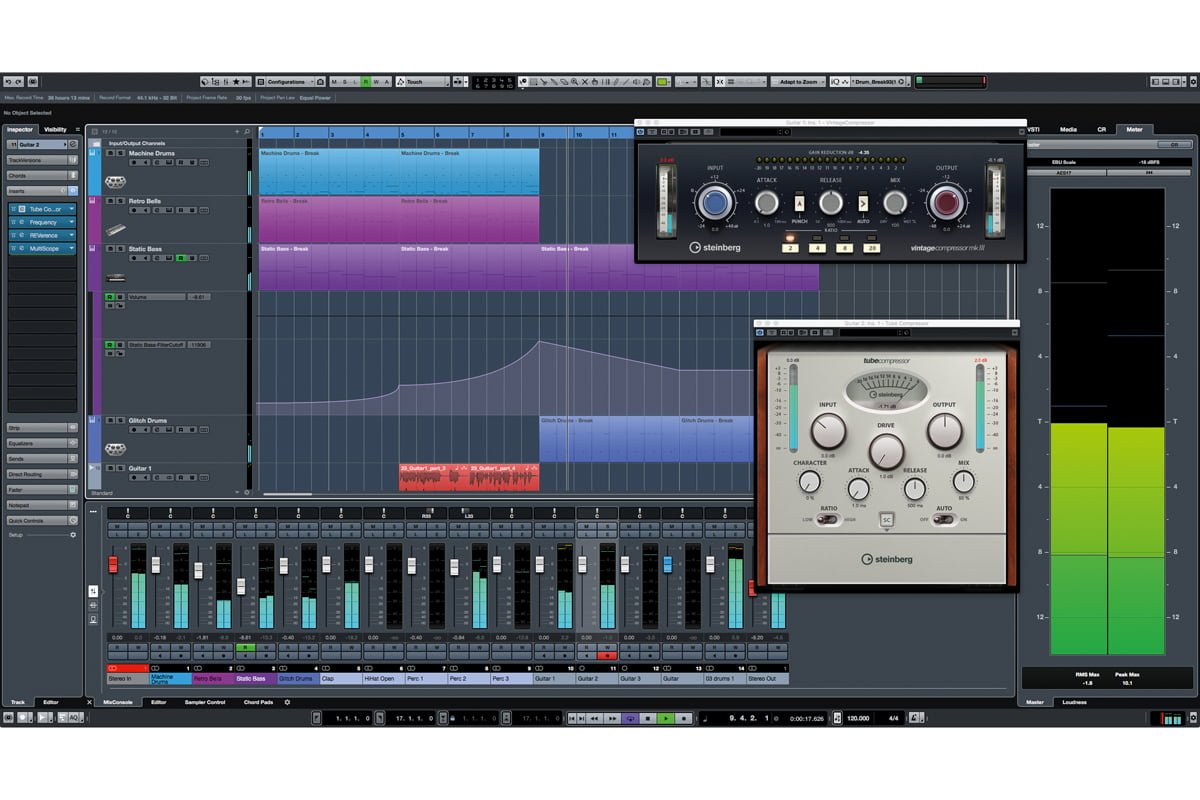Click bar 5 in the timeline ruler
The width and height of the screenshot is (1200, 800).
[x=403, y=133]
